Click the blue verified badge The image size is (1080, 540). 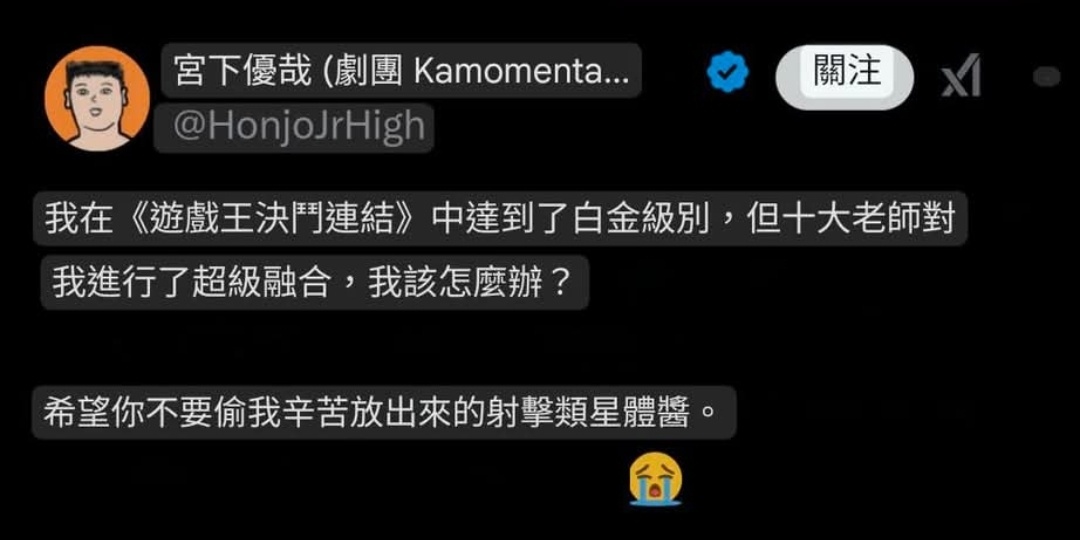tap(727, 72)
